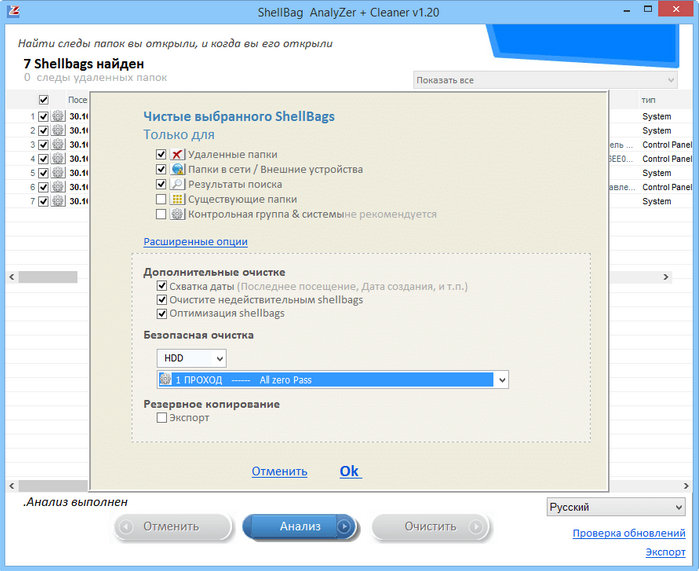Click the red X icon beside Удаленные папки

(x=177, y=154)
